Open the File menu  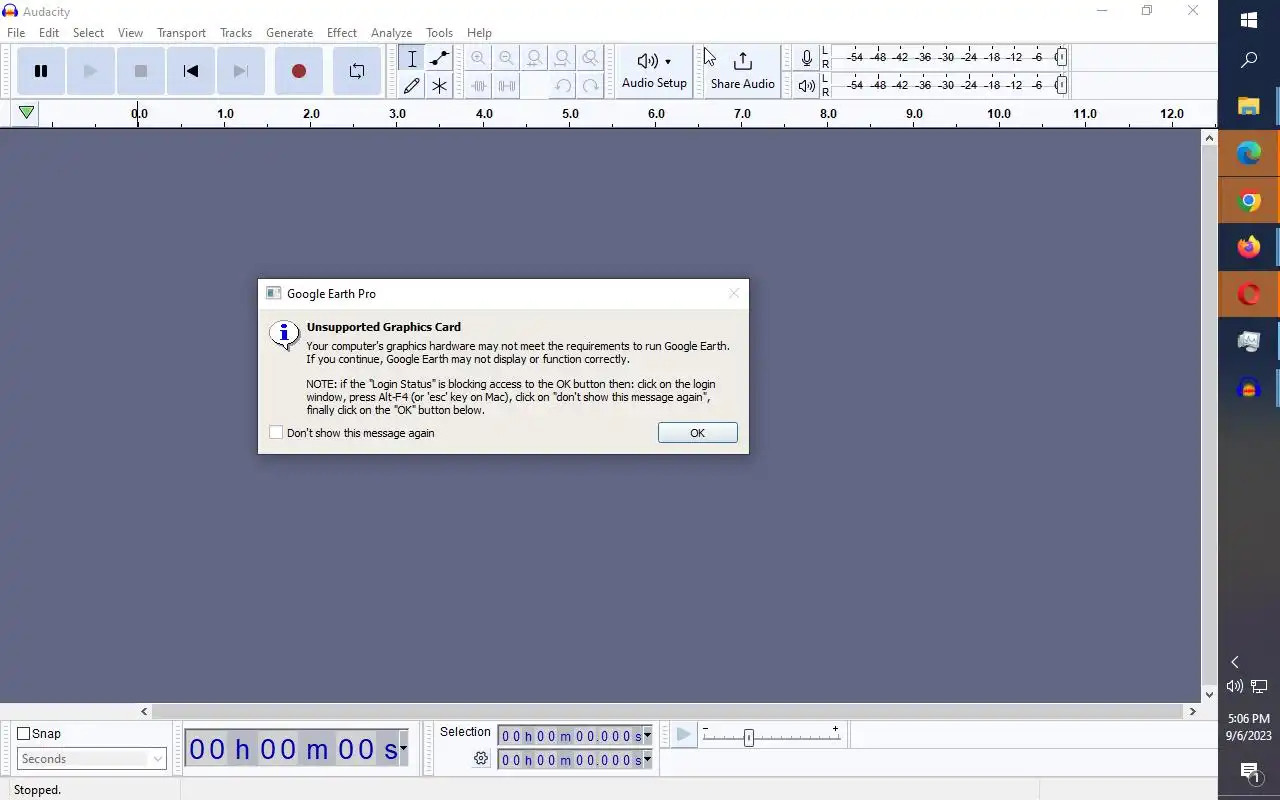pos(16,33)
